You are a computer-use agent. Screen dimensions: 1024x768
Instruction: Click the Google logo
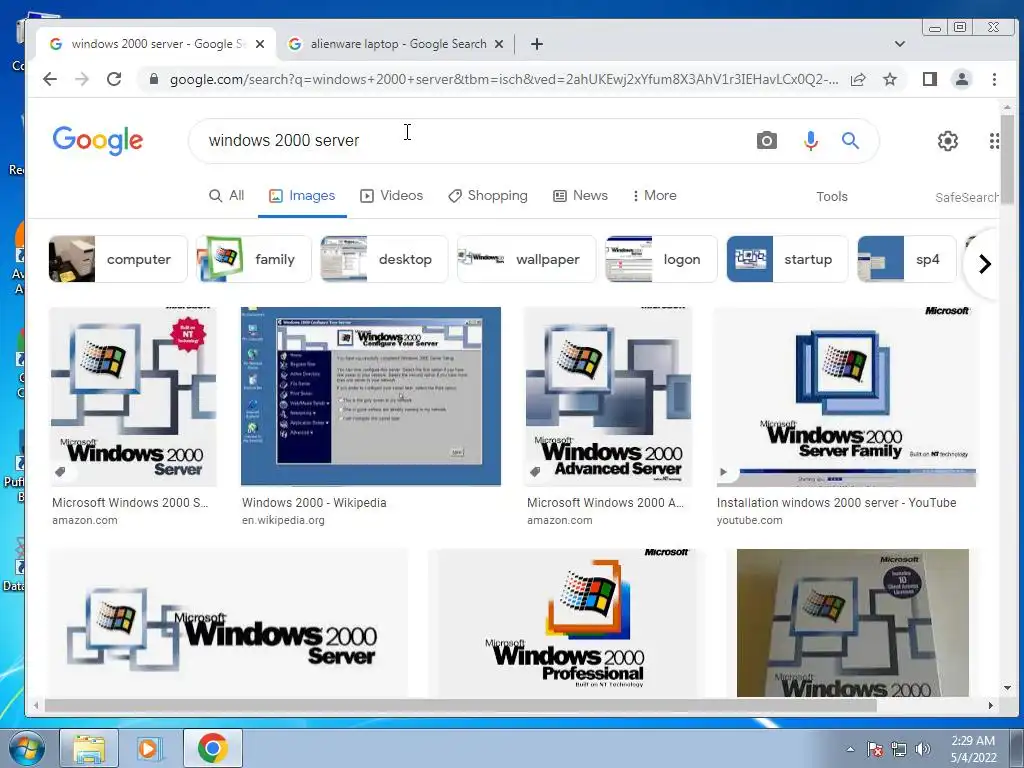pos(97,140)
